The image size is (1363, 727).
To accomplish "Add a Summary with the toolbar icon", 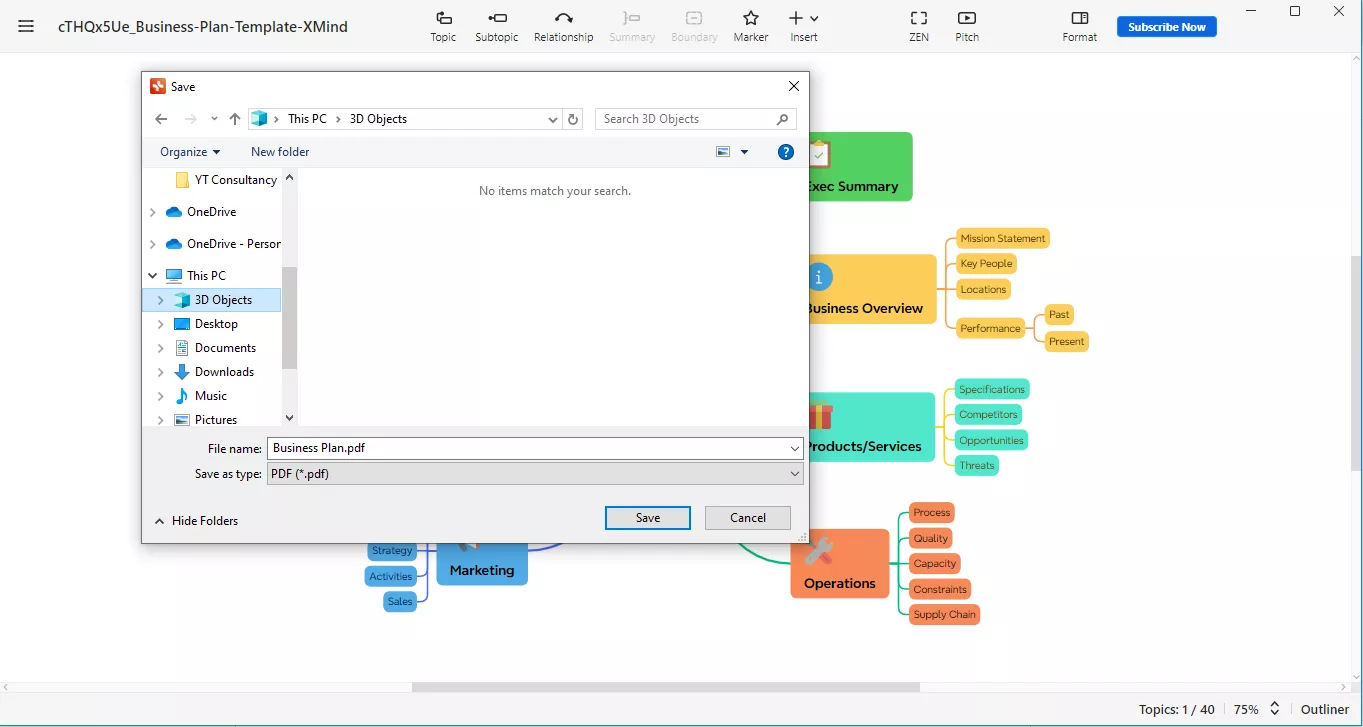I will click(632, 26).
